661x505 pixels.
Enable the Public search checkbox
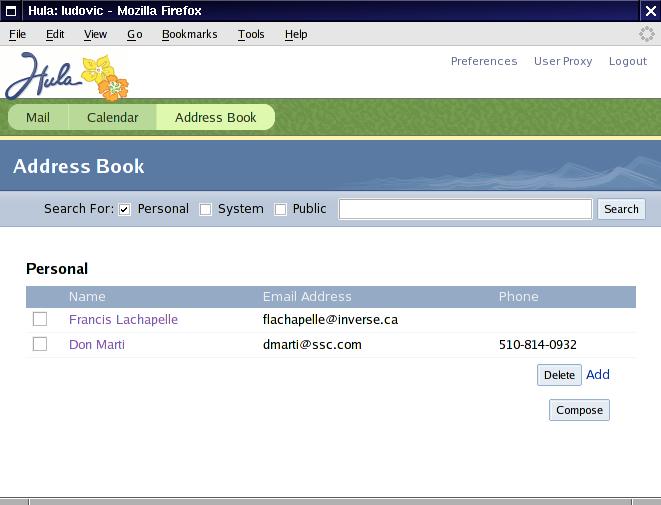click(x=280, y=210)
